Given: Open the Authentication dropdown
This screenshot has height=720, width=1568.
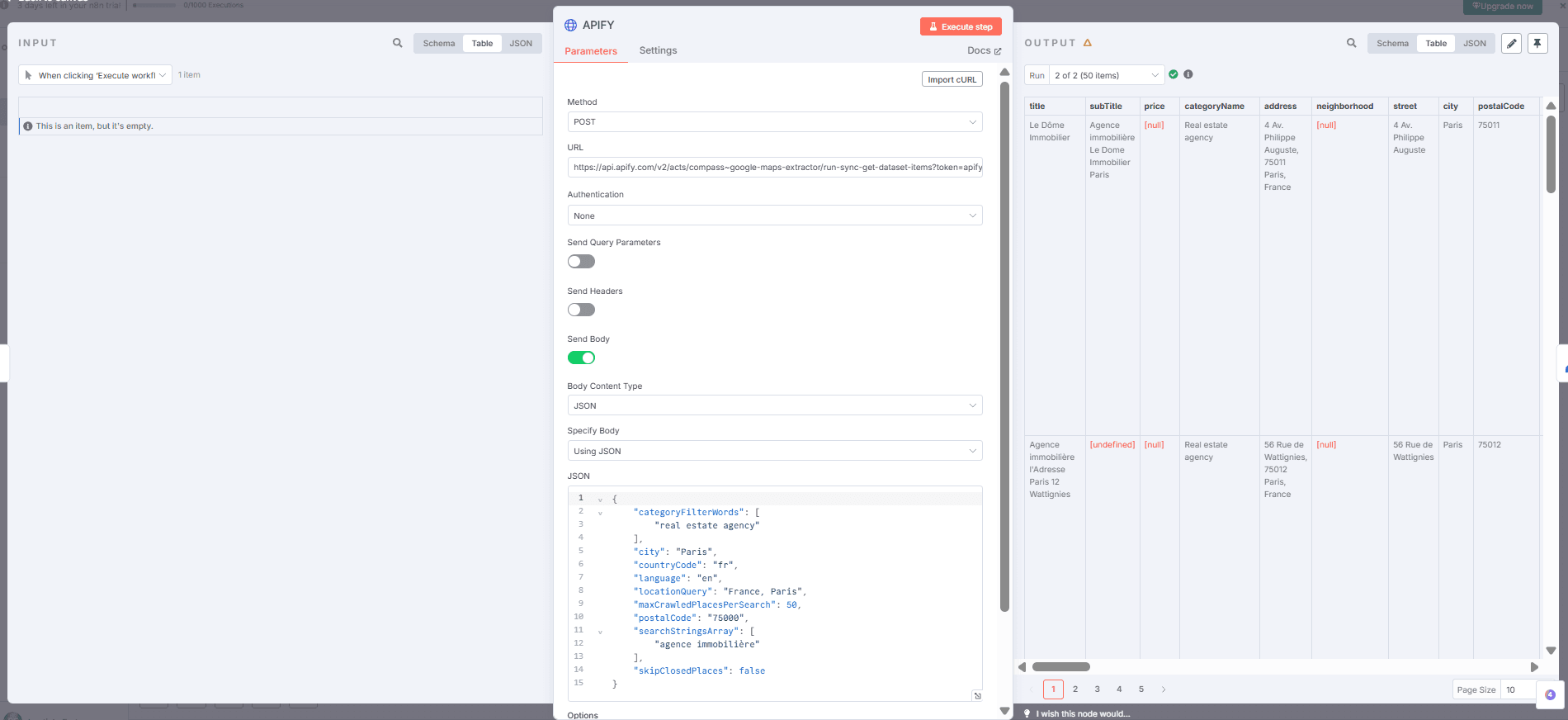Looking at the screenshot, I should [x=775, y=216].
